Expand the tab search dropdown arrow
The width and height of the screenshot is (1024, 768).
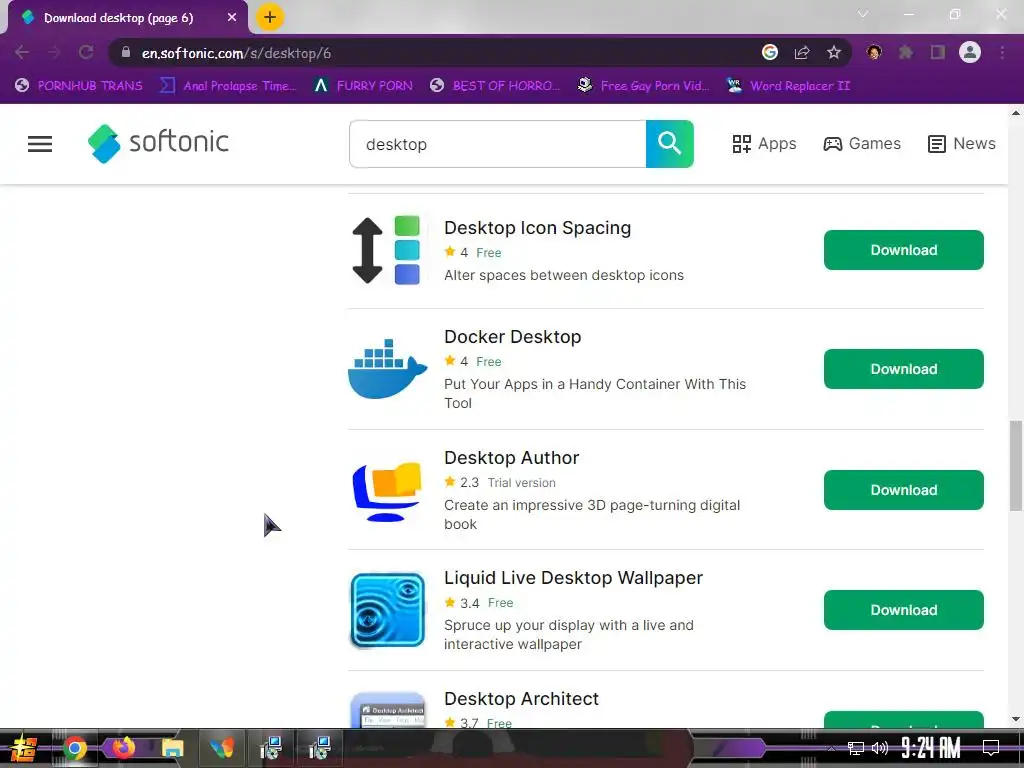pos(863,14)
